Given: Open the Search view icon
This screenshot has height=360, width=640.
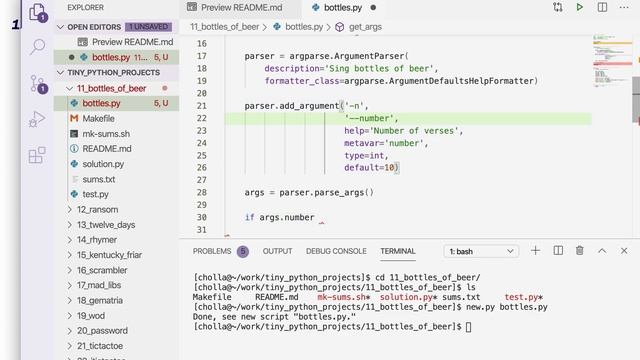Looking at the screenshot, I should point(38,47).
